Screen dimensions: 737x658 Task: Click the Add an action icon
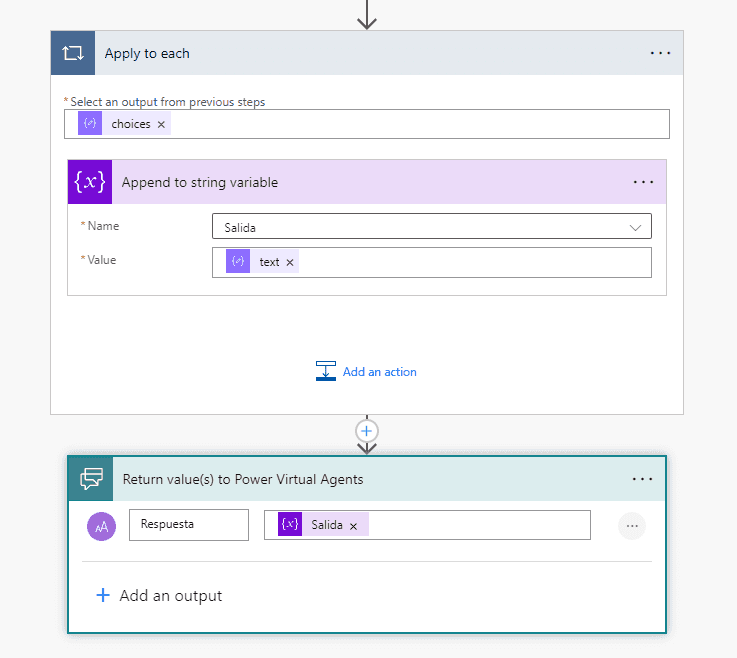(x=326, y=371)
